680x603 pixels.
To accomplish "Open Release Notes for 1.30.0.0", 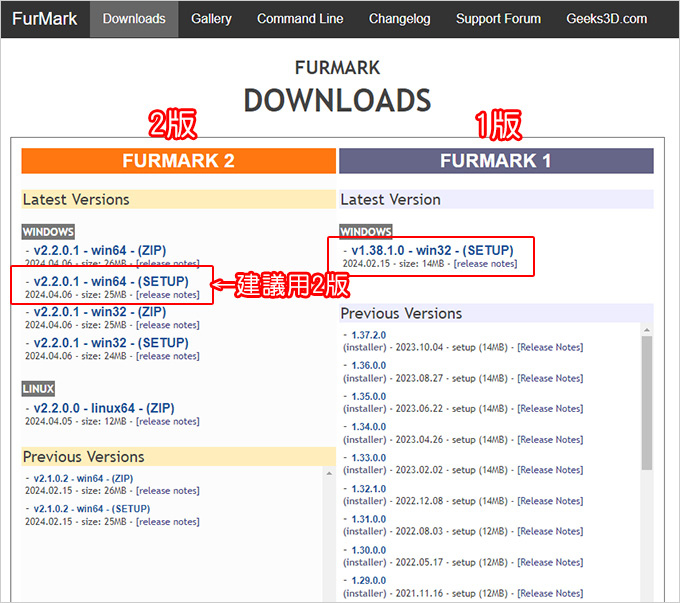I will (x=550, y=563).
